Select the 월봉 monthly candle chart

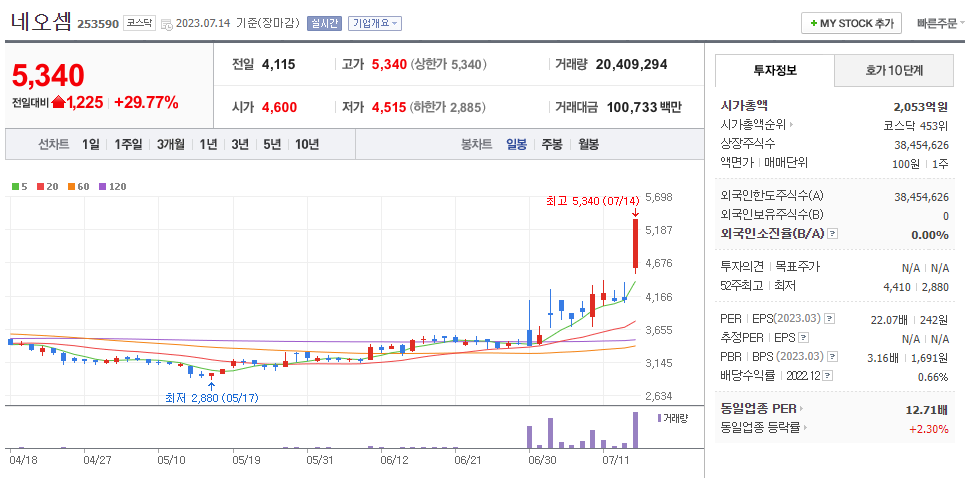click(589, 144)
